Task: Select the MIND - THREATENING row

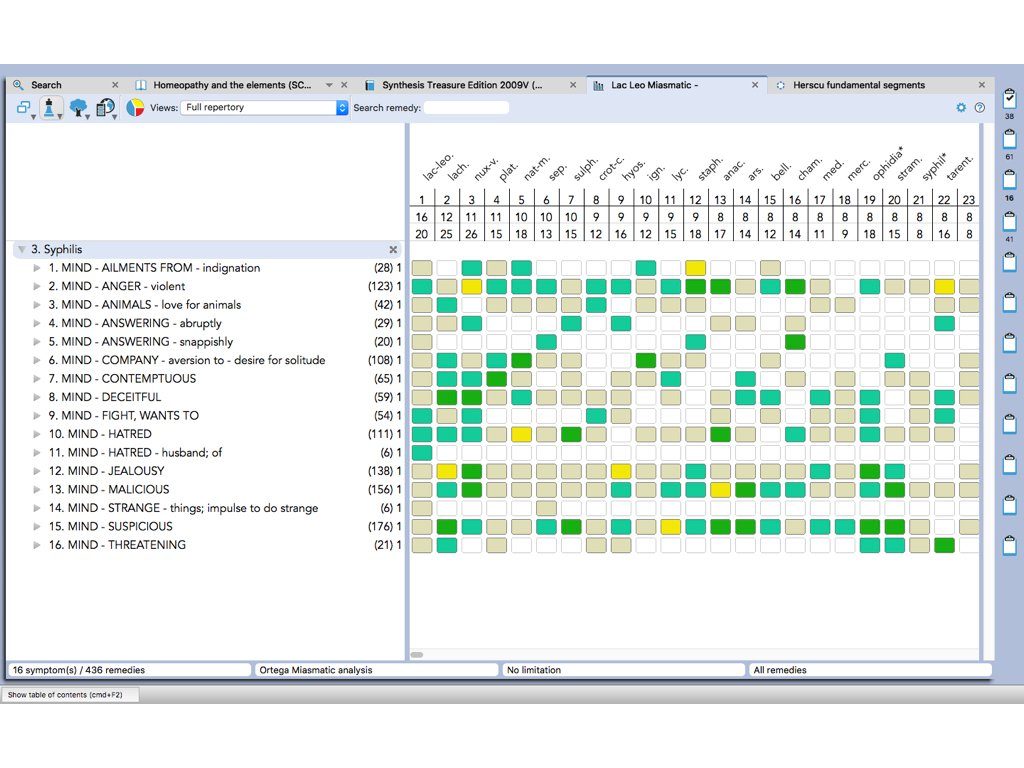Action: [207, 545]
